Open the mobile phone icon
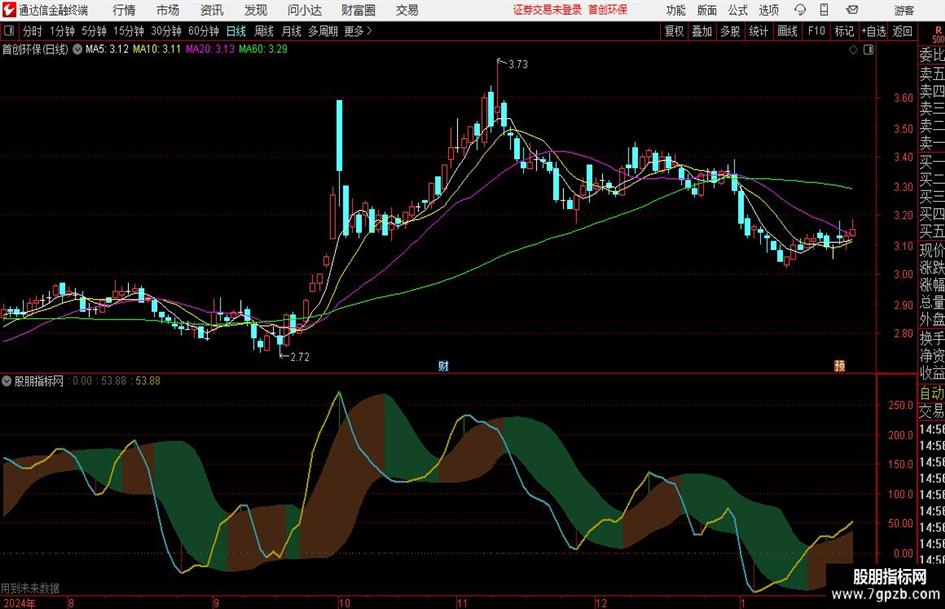The width and height of the screenshot is (945, 609). (x=824, y=10)
